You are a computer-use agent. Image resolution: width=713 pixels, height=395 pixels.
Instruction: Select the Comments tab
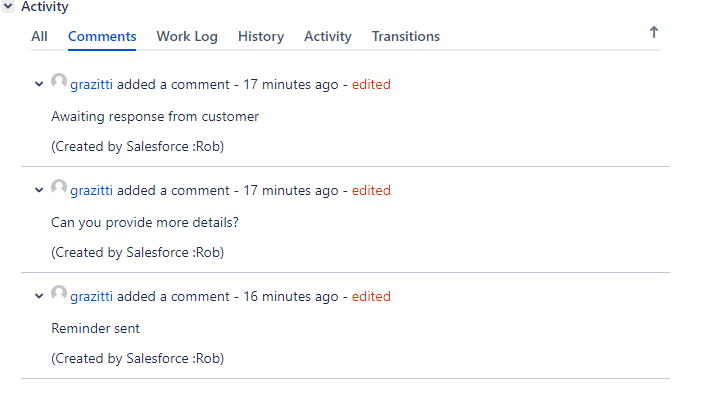pyautogui.click(x=102, y=36)
